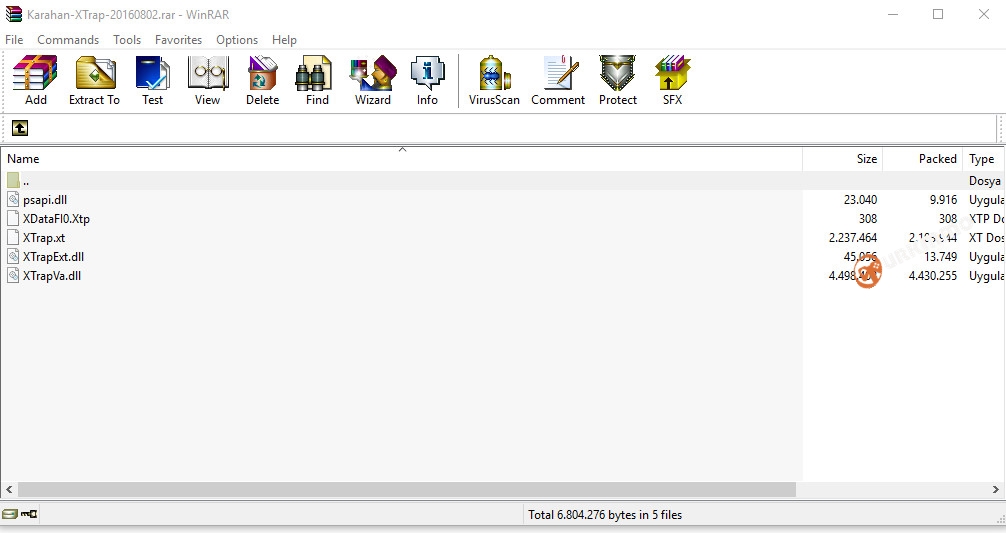Click the XTrap.xt file icon
This screenshot has height=533, width=1006.
(13, 237)
